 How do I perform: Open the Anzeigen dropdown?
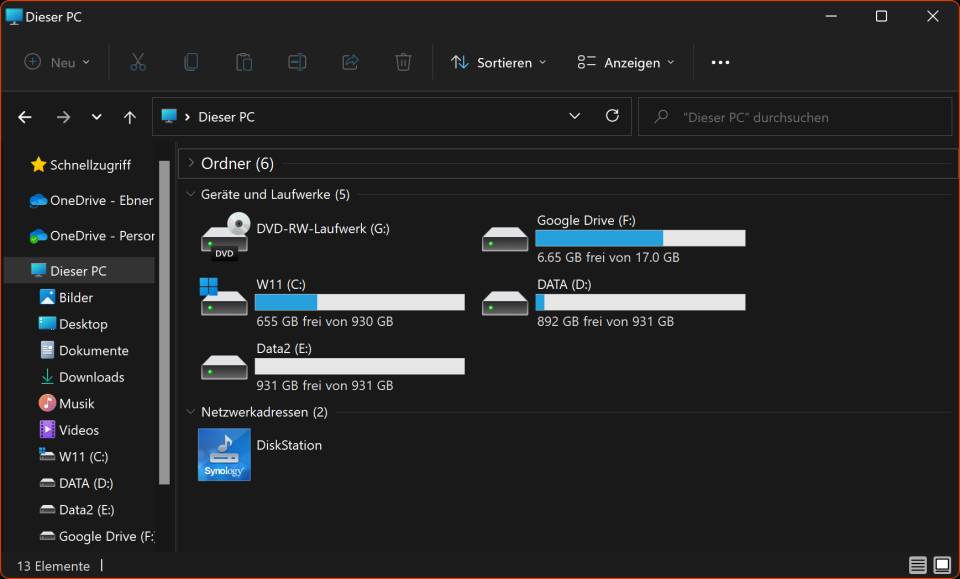tap(625, 61)
